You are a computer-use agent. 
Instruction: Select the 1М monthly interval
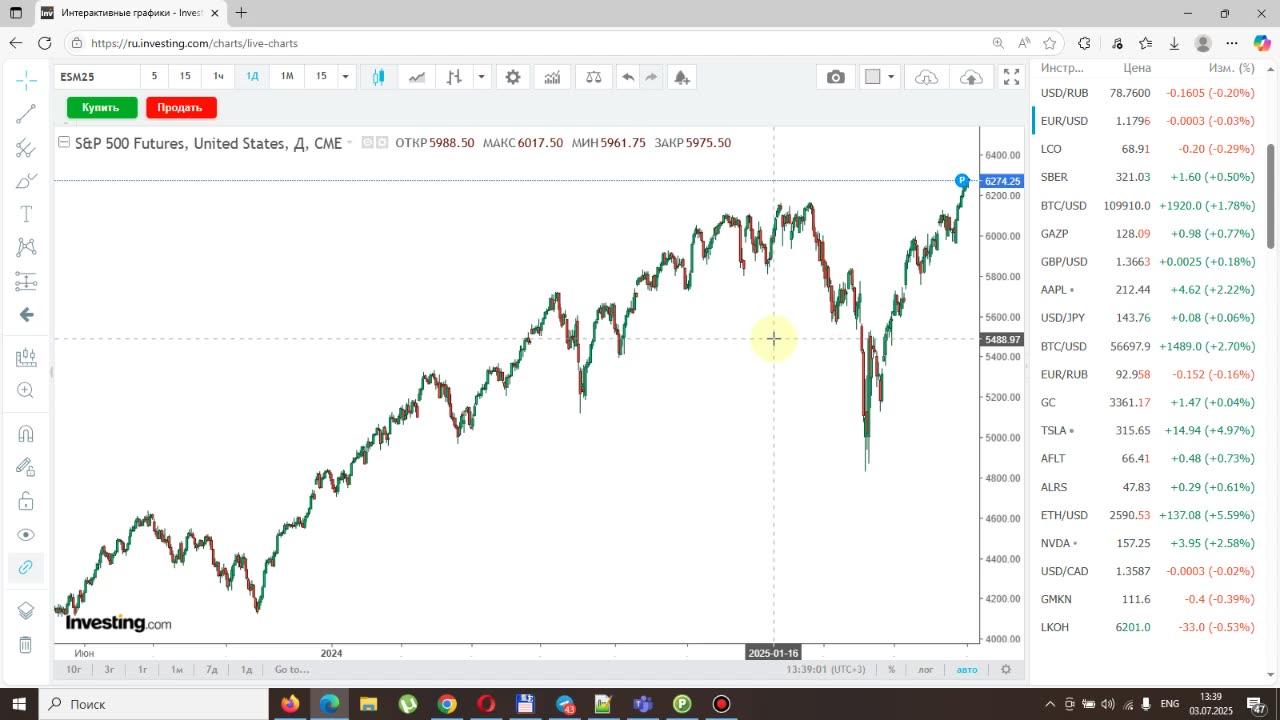click(x=287, y=76)
